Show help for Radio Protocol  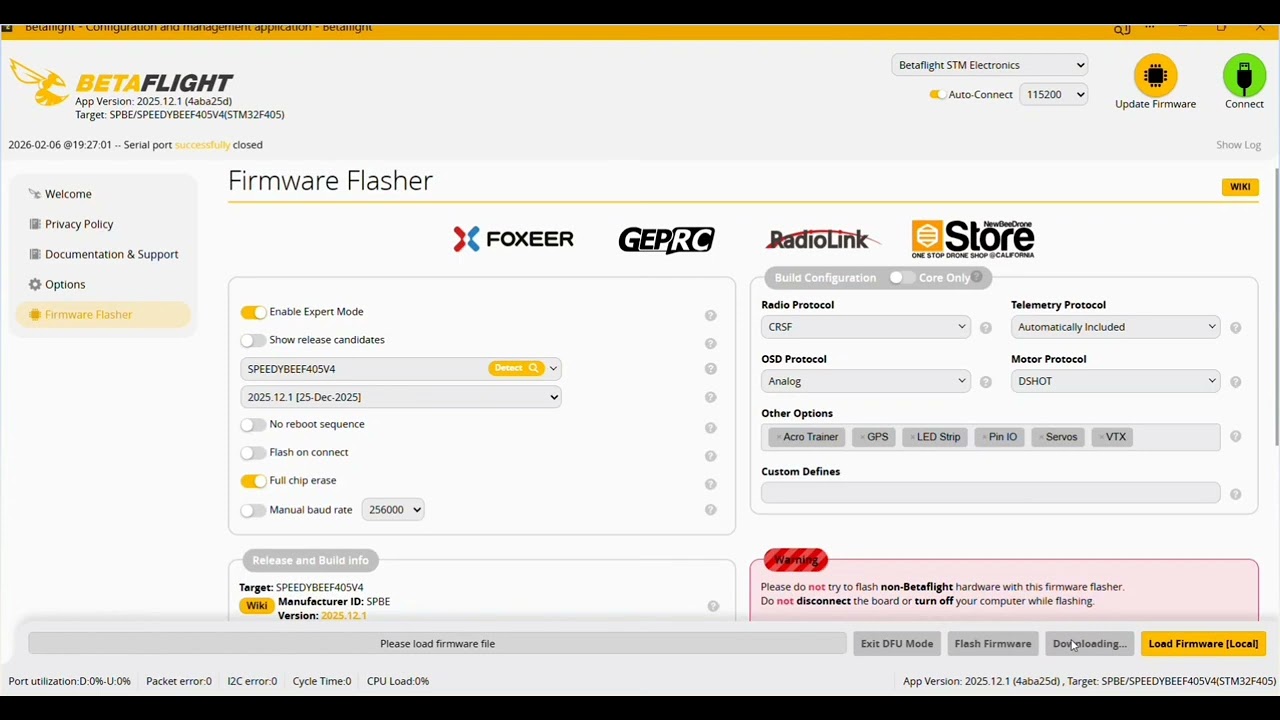tap(986, 328)
